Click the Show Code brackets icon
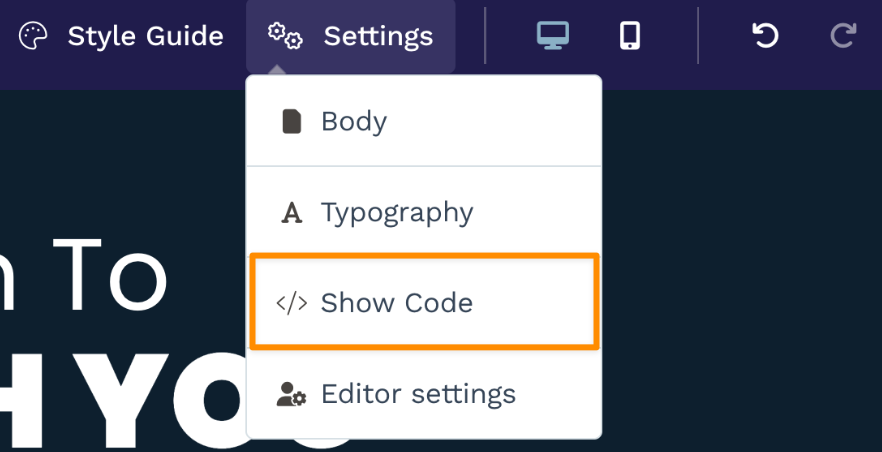The image size is (882, 452). [291, 303]
